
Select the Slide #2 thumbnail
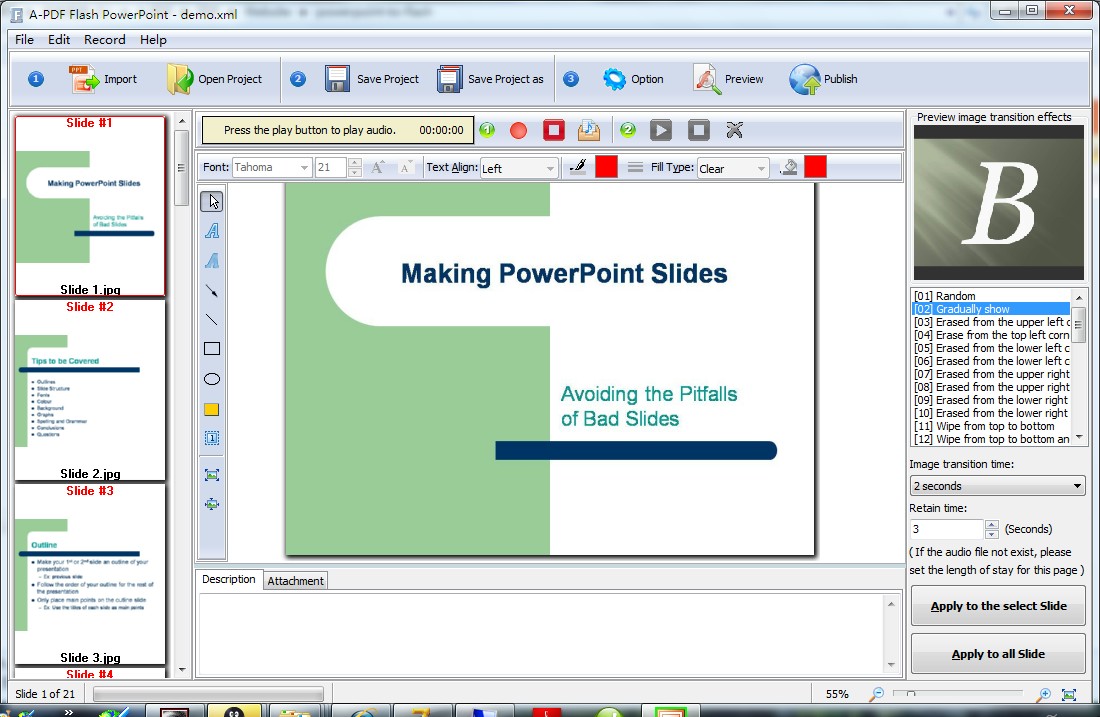coord(90,390)
